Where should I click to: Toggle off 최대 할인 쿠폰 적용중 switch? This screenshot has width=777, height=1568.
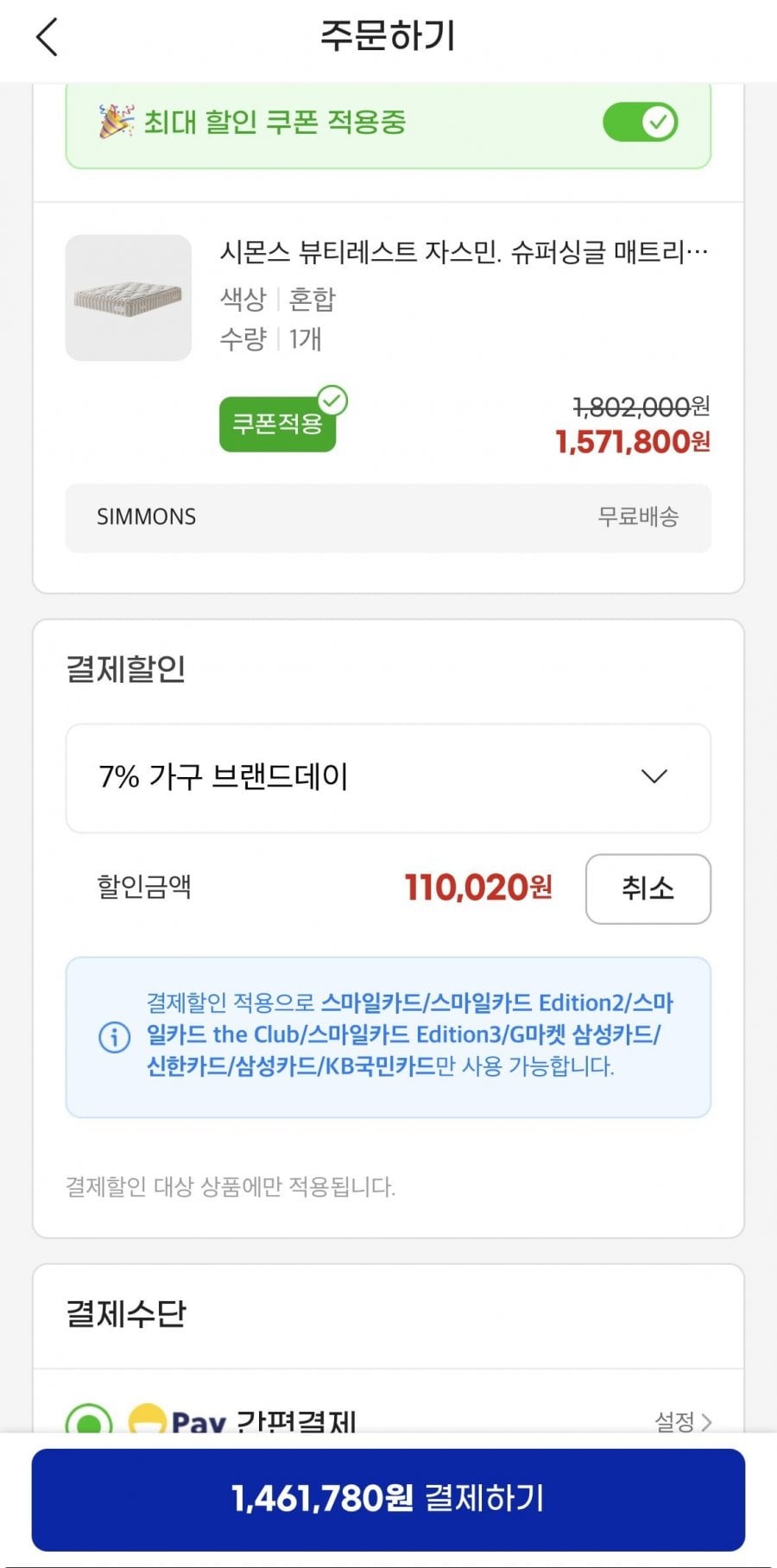[640, 122]
